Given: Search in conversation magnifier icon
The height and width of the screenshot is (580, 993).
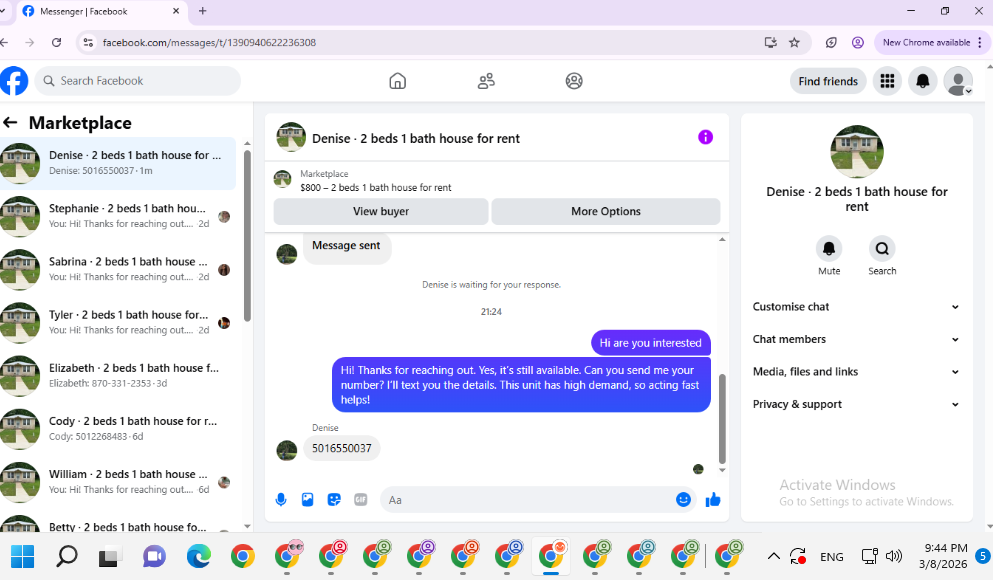Looking at the screenshot, I should point(882,249).
